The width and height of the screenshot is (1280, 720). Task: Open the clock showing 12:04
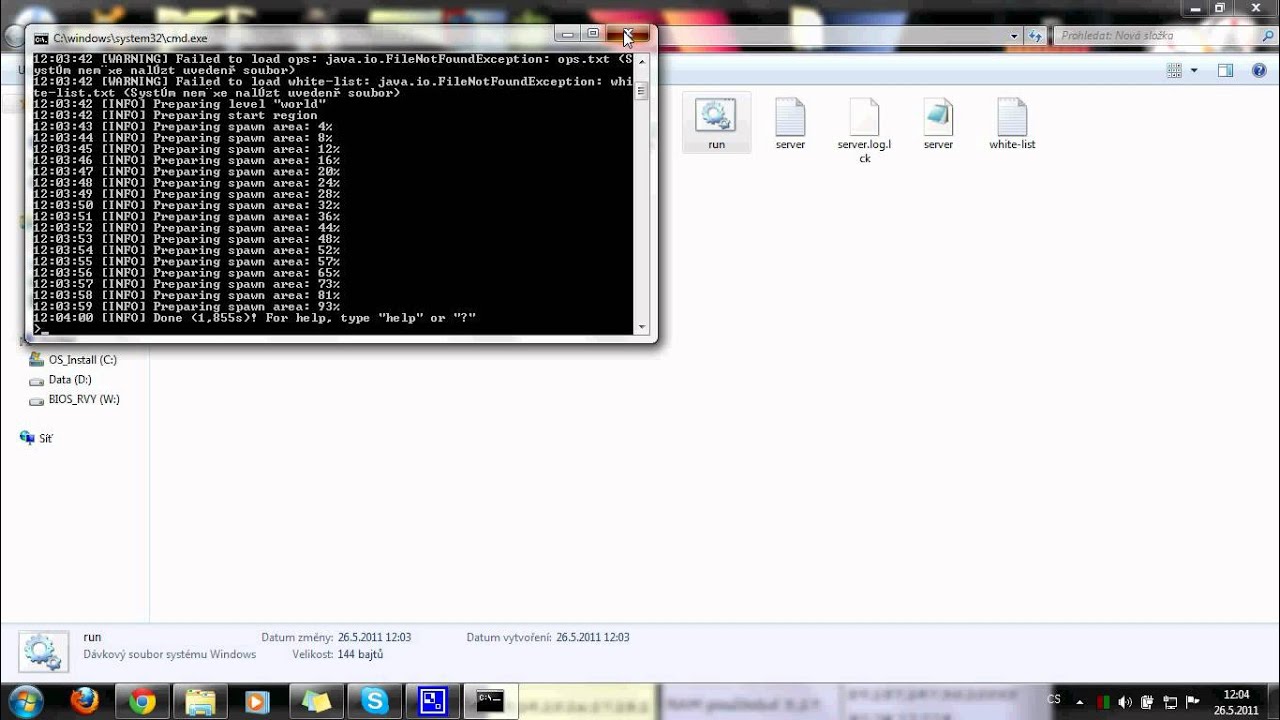[1237, 702]
